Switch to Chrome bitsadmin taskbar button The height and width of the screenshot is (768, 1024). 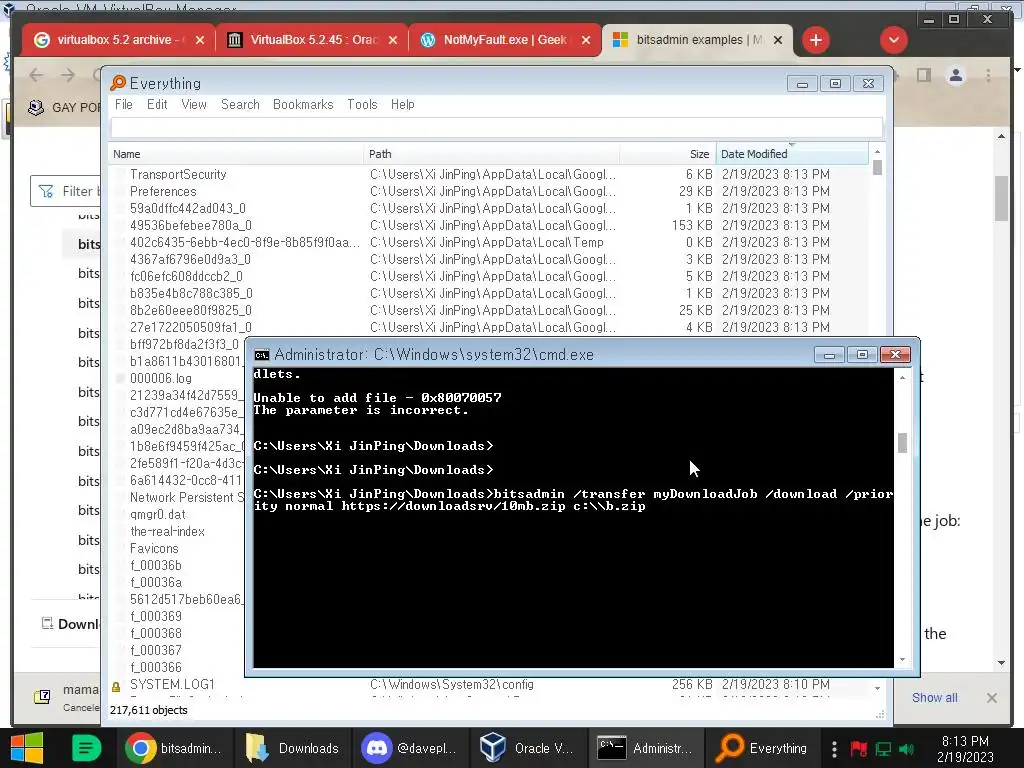pos(173,748)
